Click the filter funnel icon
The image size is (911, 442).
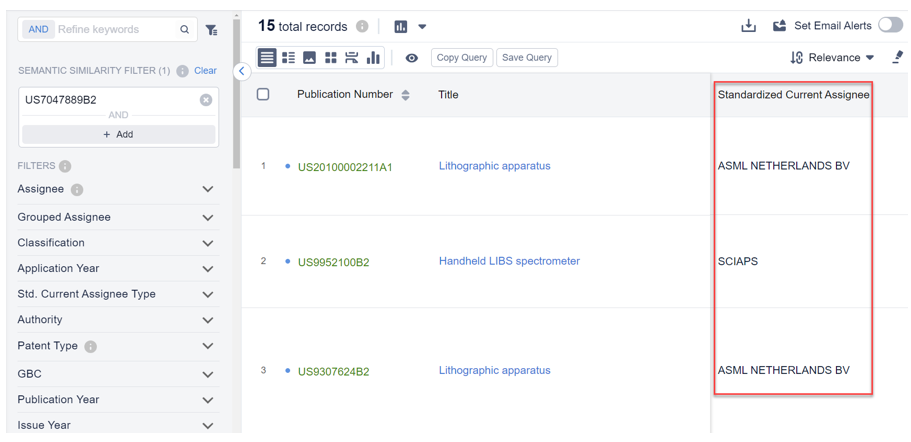[x=211, y=30]
